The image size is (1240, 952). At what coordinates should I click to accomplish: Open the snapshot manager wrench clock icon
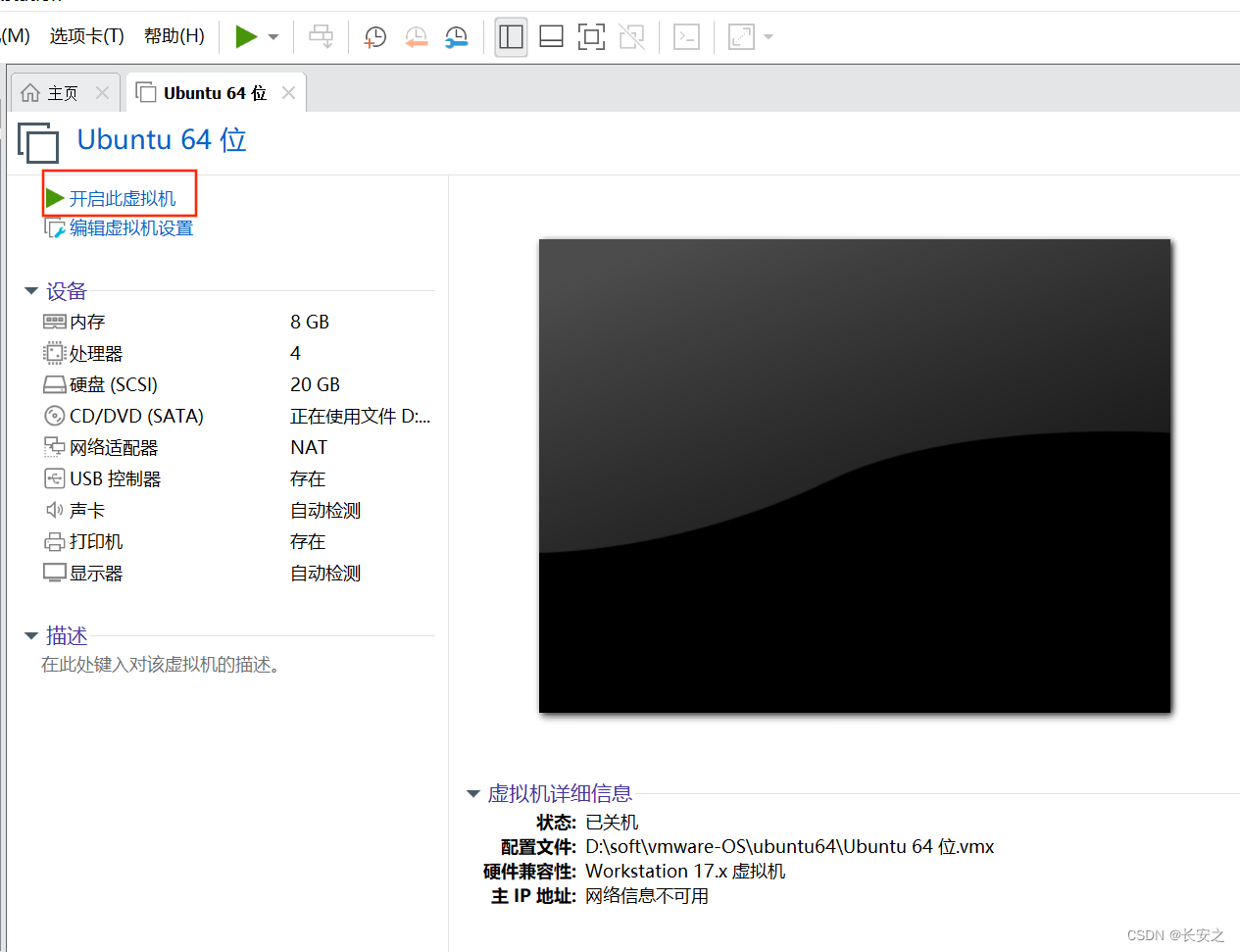pyautogui.click(x=457, y=37)
